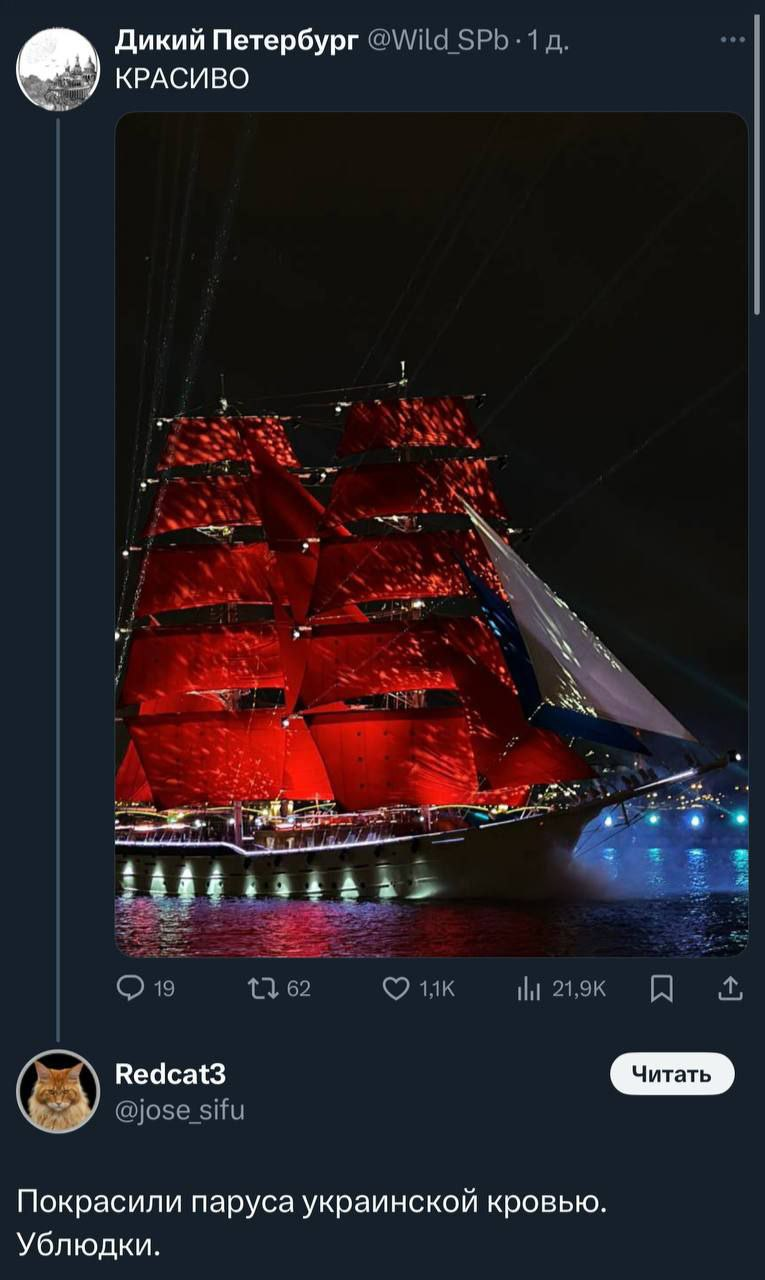Open the Дикий Петербург display name
Viewport: 765px width, 1280px height.
[x=237, y=42]
